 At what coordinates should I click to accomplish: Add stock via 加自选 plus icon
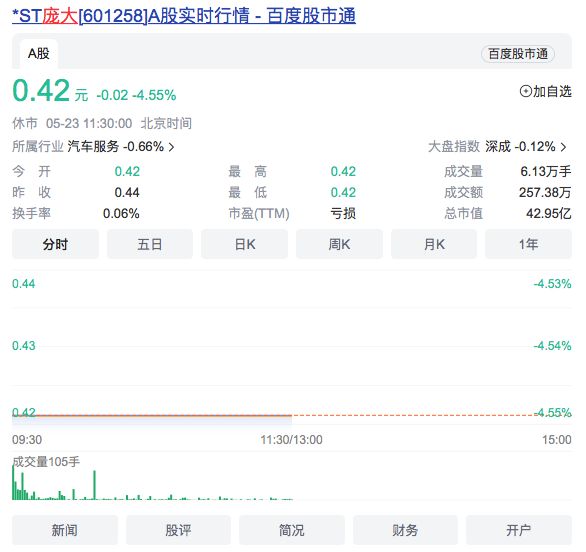pyautogui.click(x=525, y=91)
